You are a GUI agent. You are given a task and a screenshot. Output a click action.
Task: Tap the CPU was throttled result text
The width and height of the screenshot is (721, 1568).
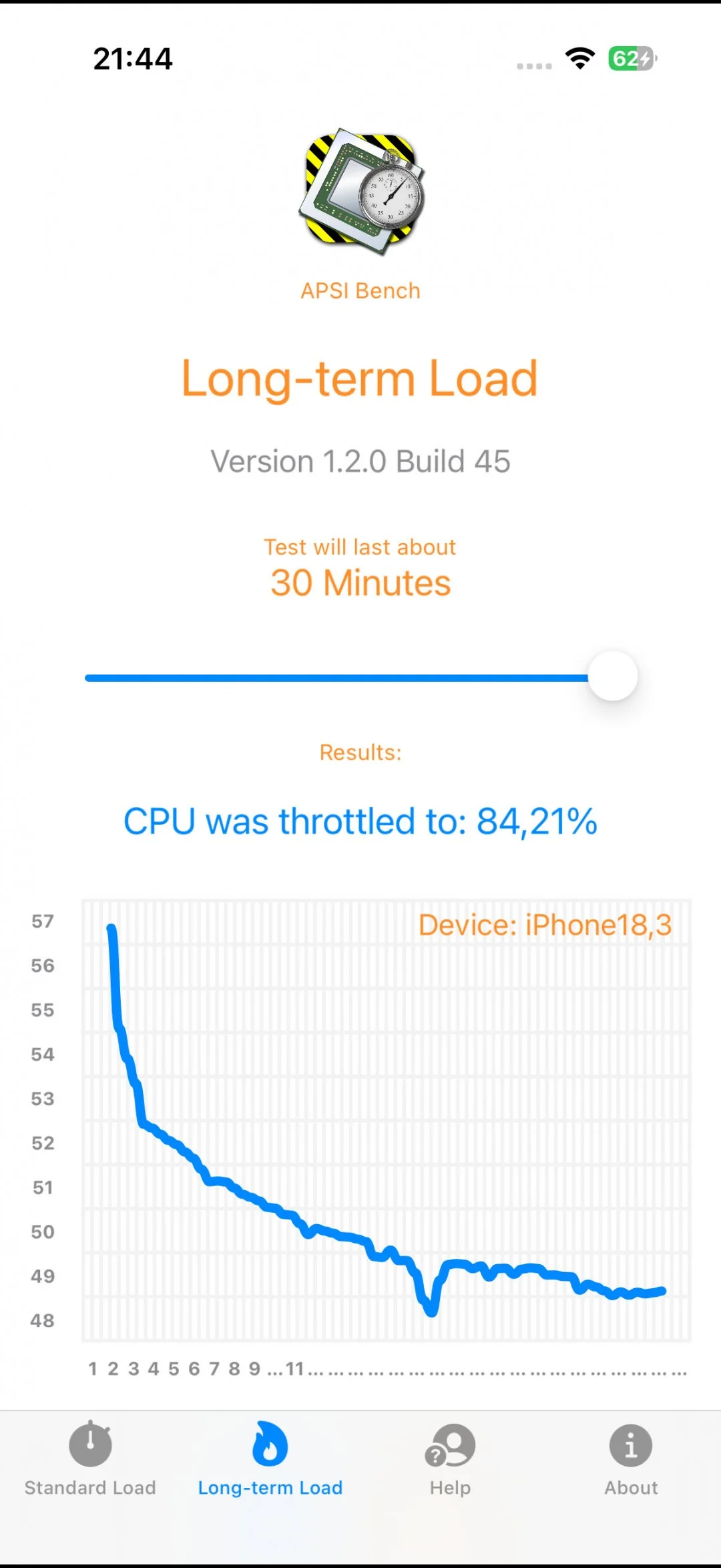tap(360, 821)
